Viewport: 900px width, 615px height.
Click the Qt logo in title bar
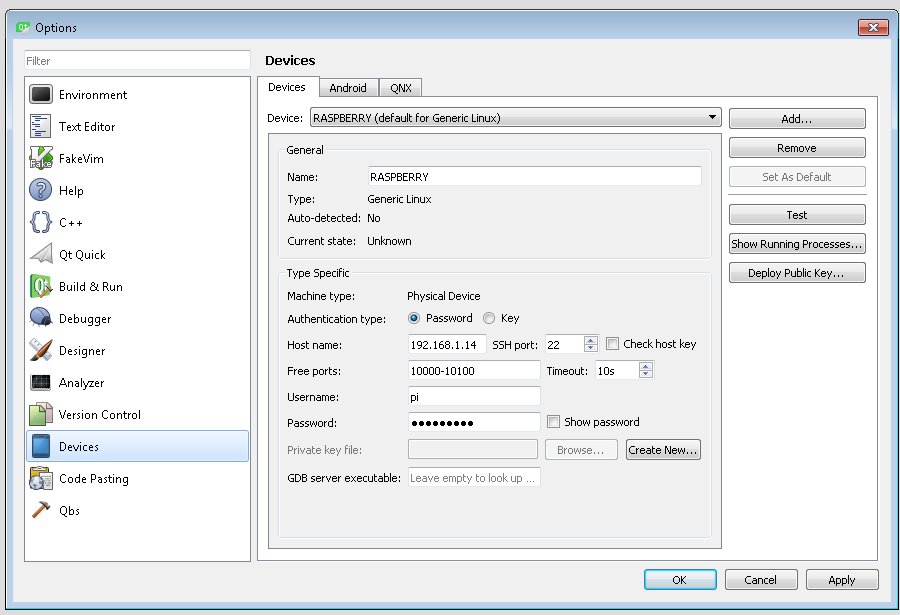23,27
